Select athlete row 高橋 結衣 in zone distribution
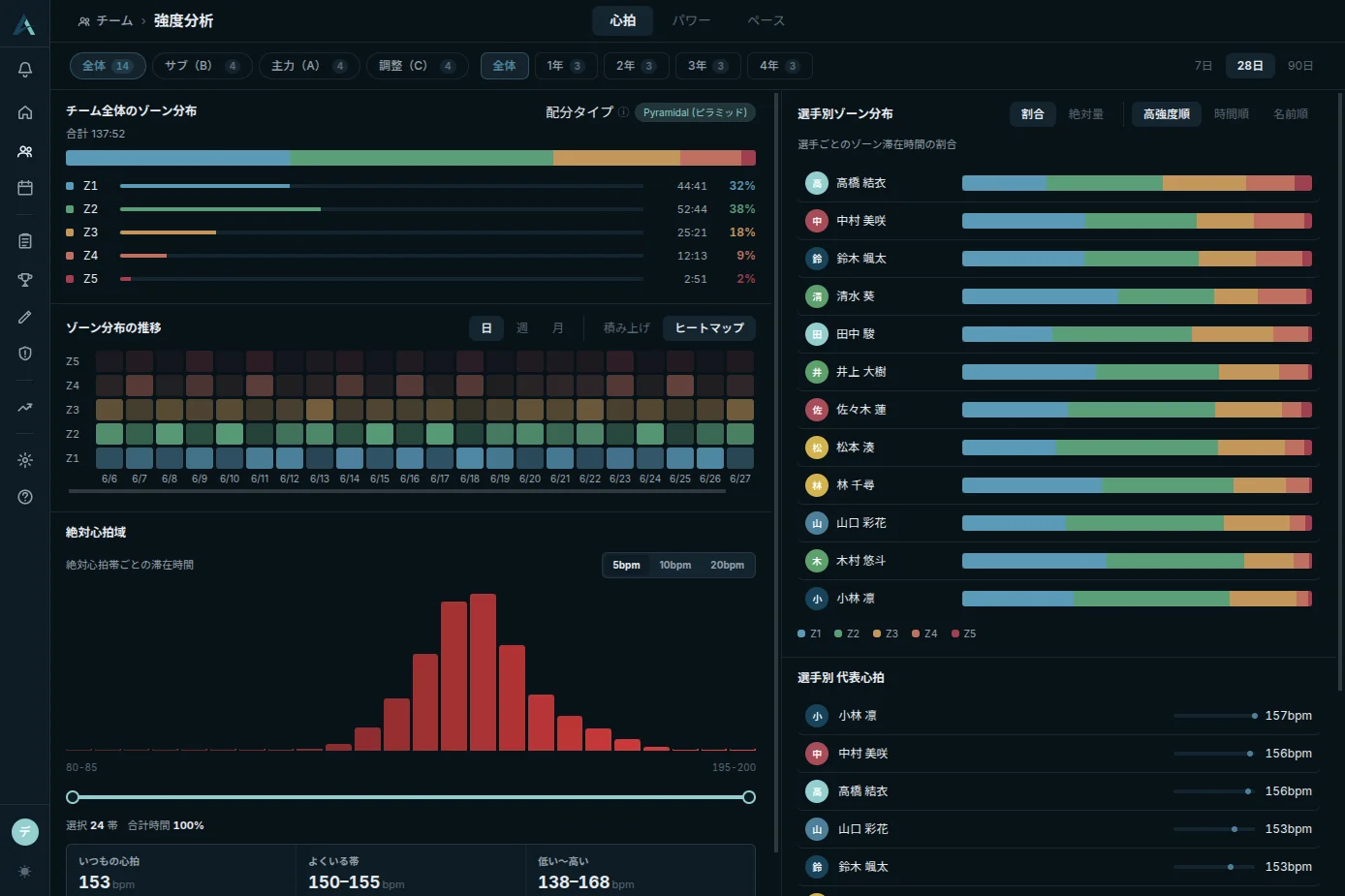The height and width of the screenshot is (896, 1345). [1059, 183]
